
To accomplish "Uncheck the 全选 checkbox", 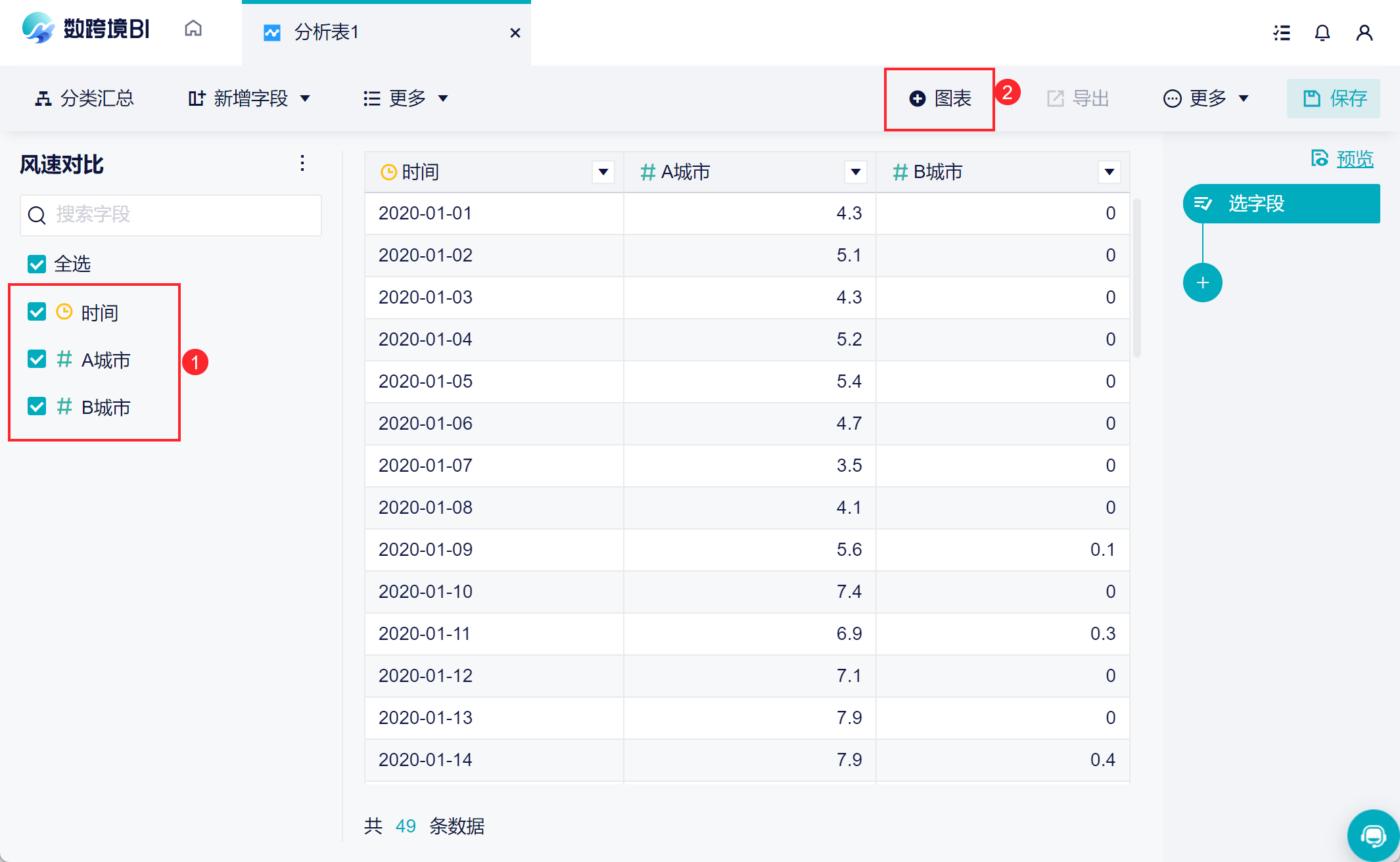I will click(x=37, y=264).
